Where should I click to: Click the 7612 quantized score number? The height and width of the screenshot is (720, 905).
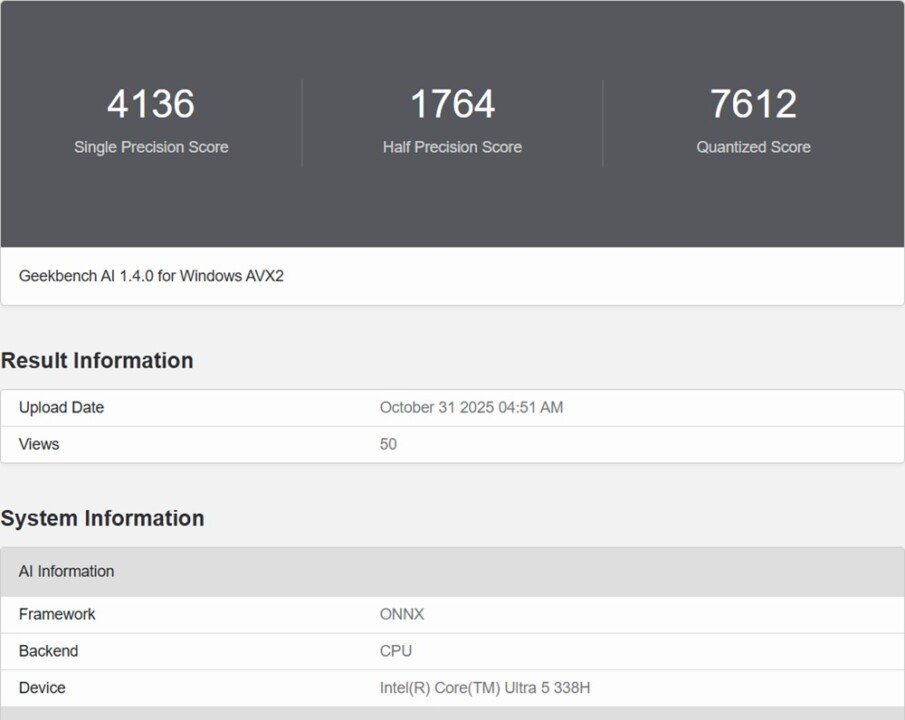(x=753, y=105)
